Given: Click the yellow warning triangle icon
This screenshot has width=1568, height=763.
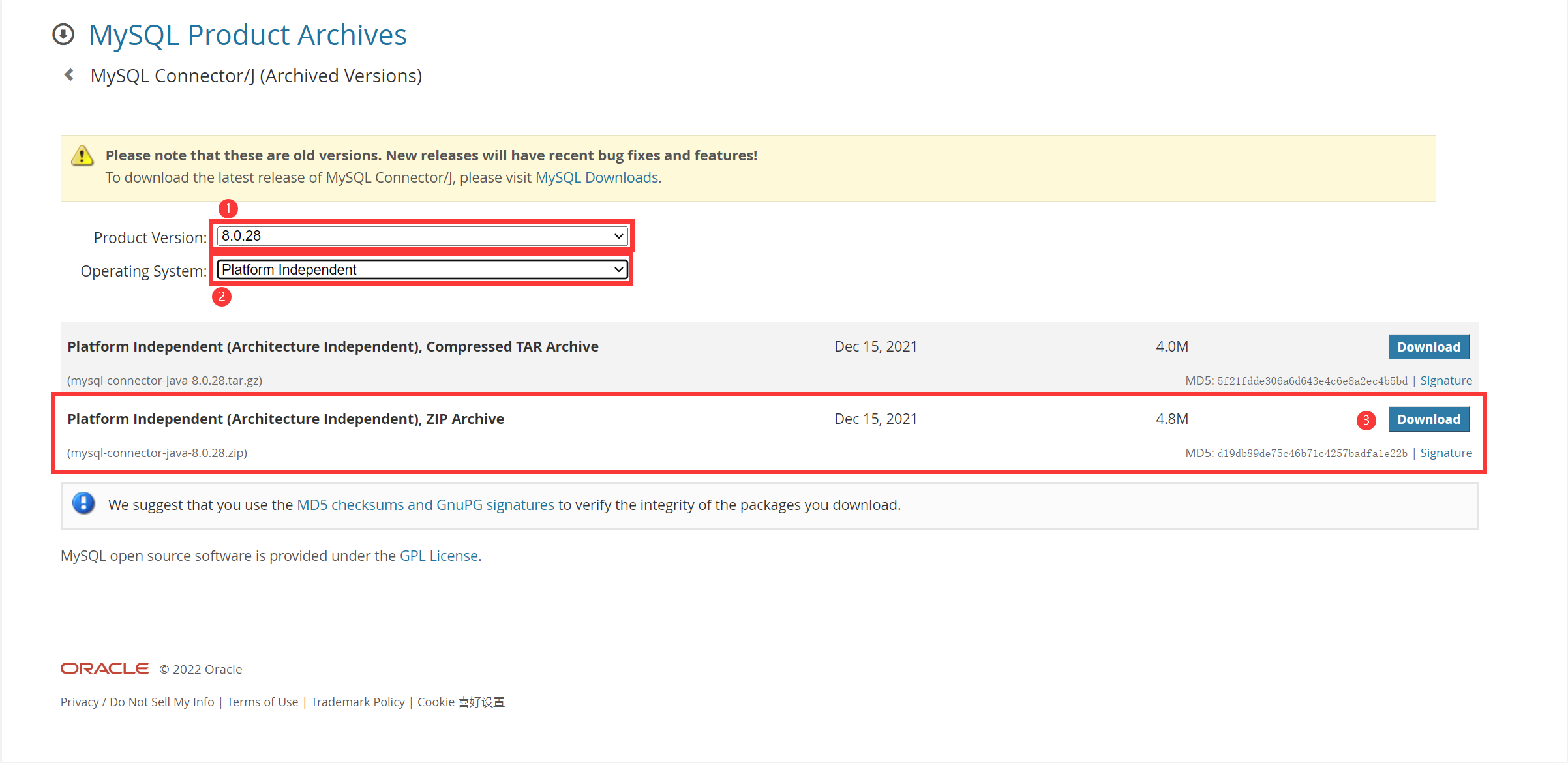Looking at the screenshot, I should [x=82, y=156].
